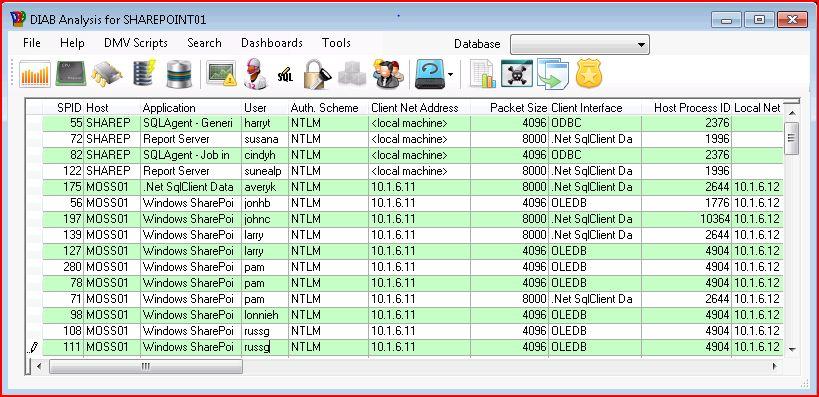Click the user cell 'harryt'

coord(265,123)
